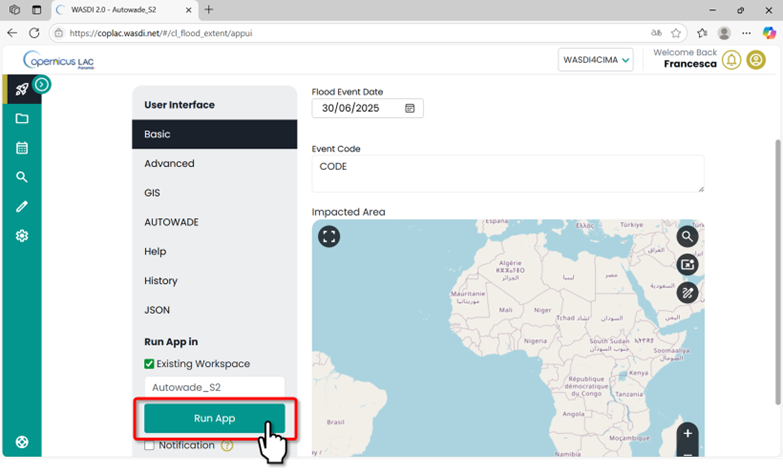Open the Help tab
This screenshot has width=783, height=472.
coord(214,251)
